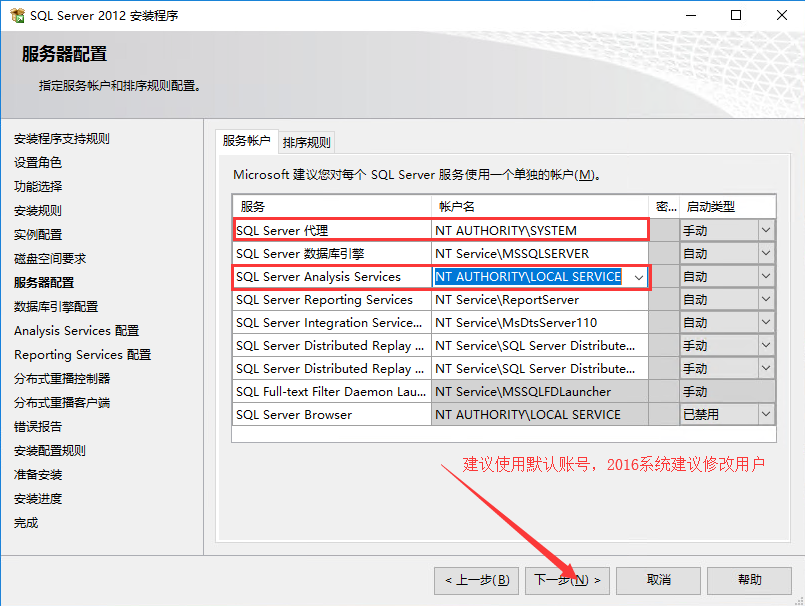Screen dimensions: 805x606
Task: Click password cell for SQL Server 代理
Action: pyautogui.click(x=664, y=231)
